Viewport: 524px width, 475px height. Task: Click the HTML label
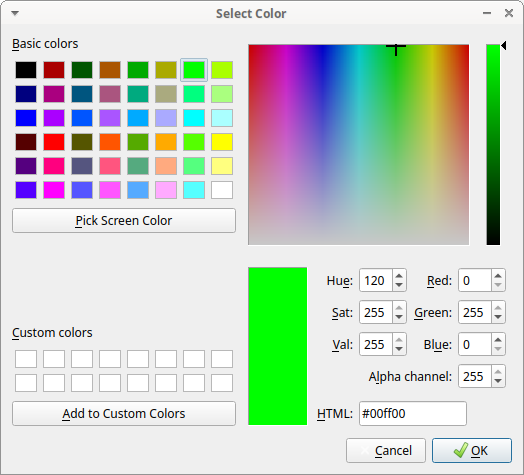tap(335, 413)
